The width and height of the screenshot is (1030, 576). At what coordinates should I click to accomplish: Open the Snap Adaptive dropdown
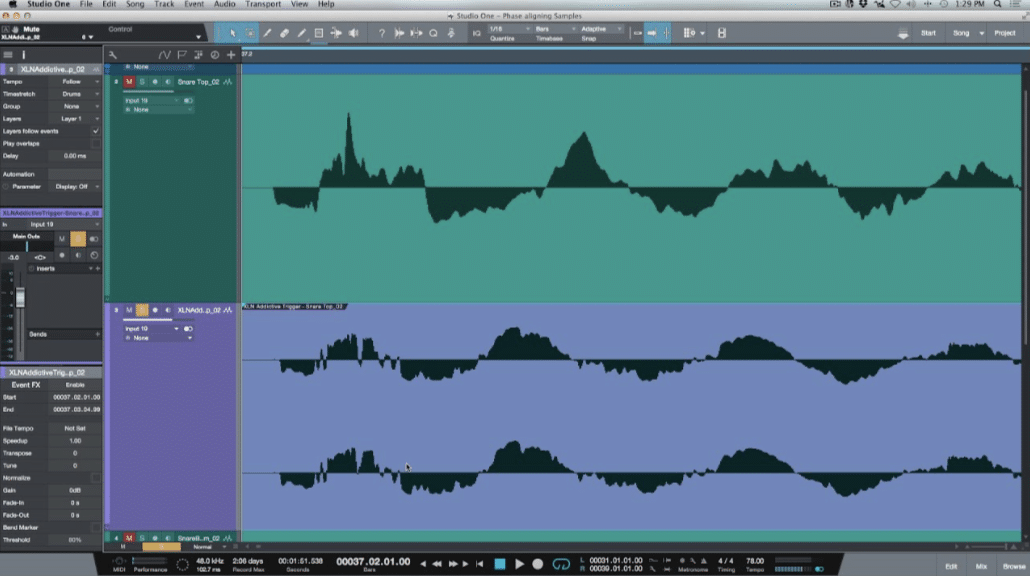[601, 29]
